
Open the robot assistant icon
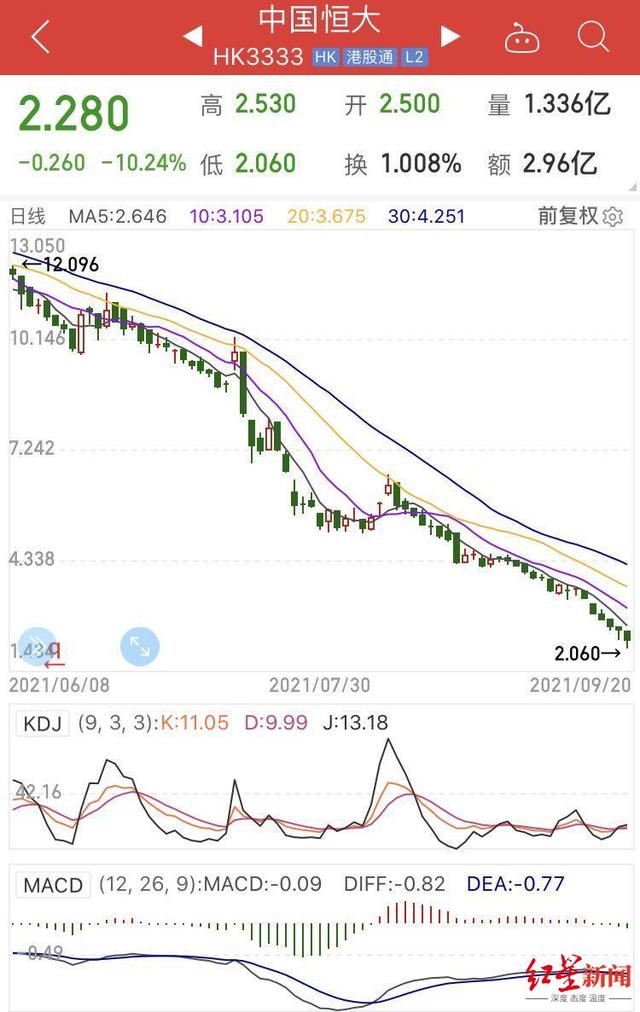(x=521, y=37)
